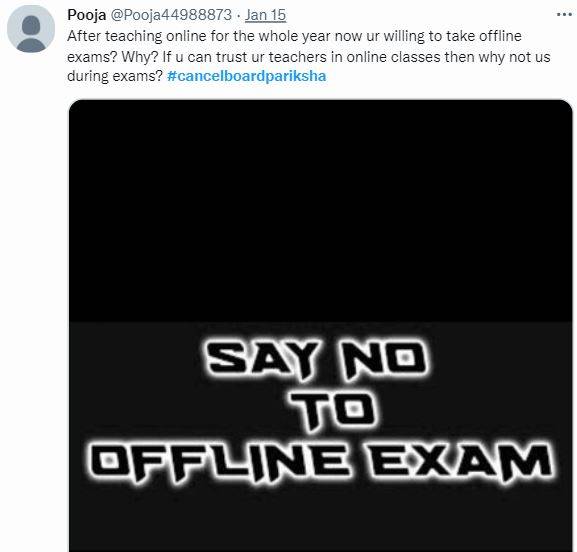Click the tweet line starting After teaching online
The height and width of the screenshot is (552, 577).
pyautogui.click(x=294, y=36)
